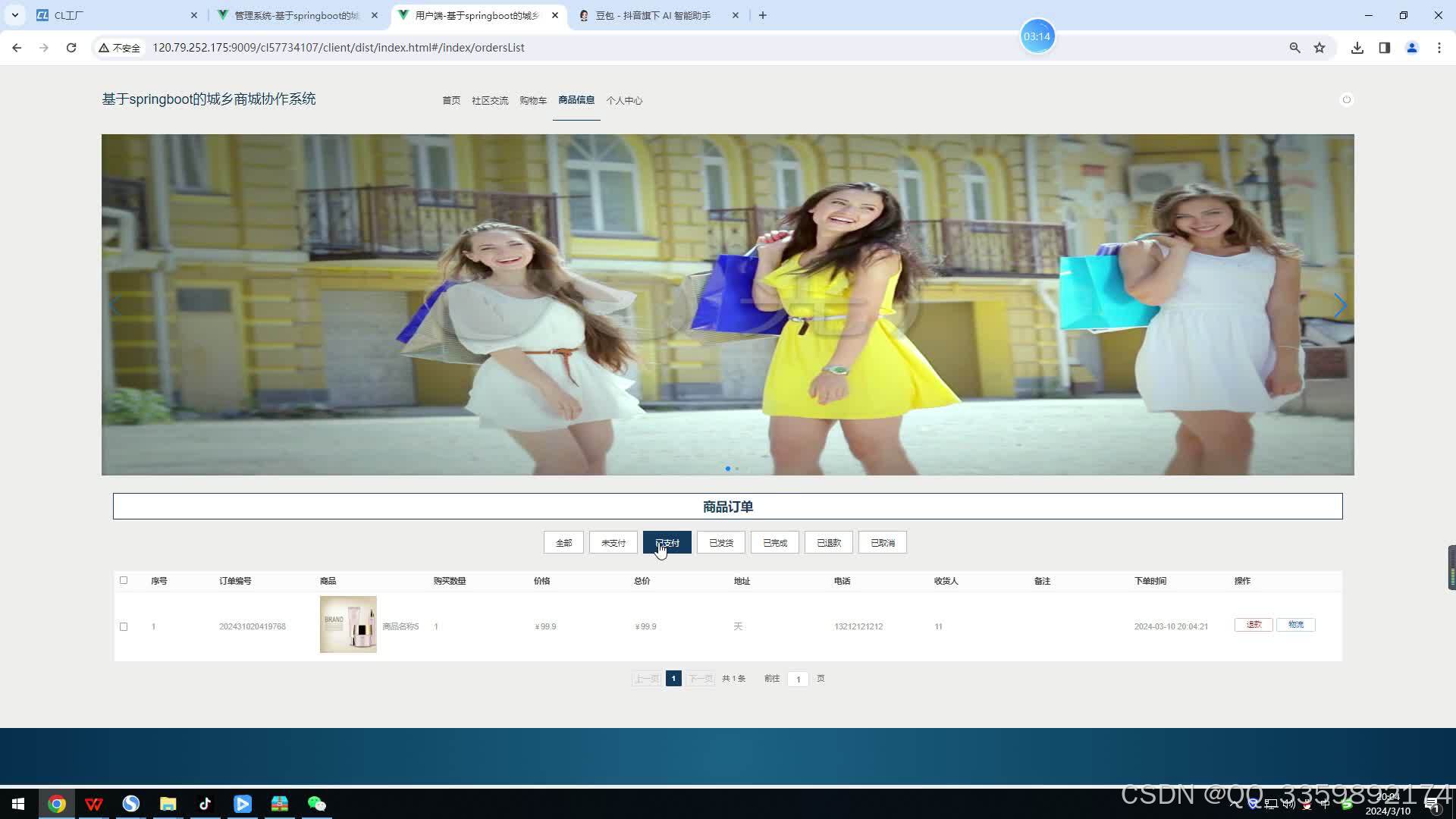Open WPS Office from the taskbar
The width and height of the screenshot is (1456, 819).
94,804
